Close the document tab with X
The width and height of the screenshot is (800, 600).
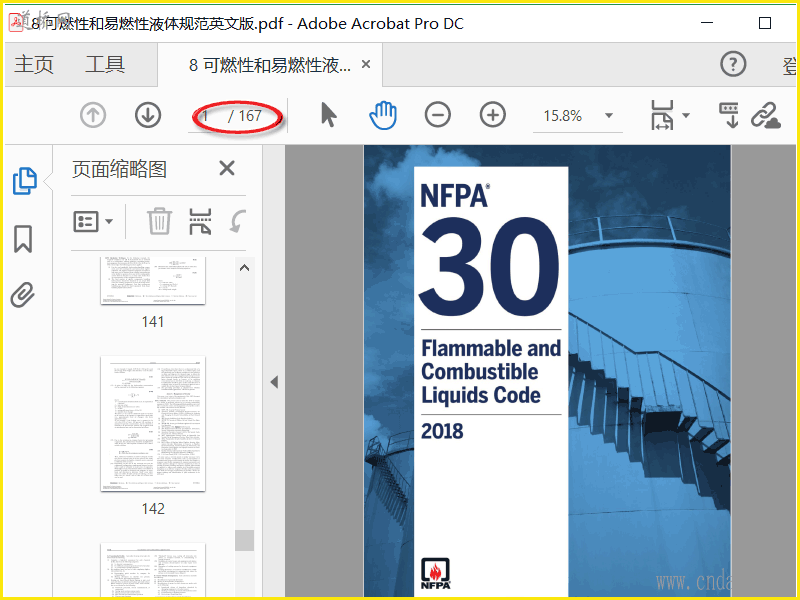click(x=366, y=64)
